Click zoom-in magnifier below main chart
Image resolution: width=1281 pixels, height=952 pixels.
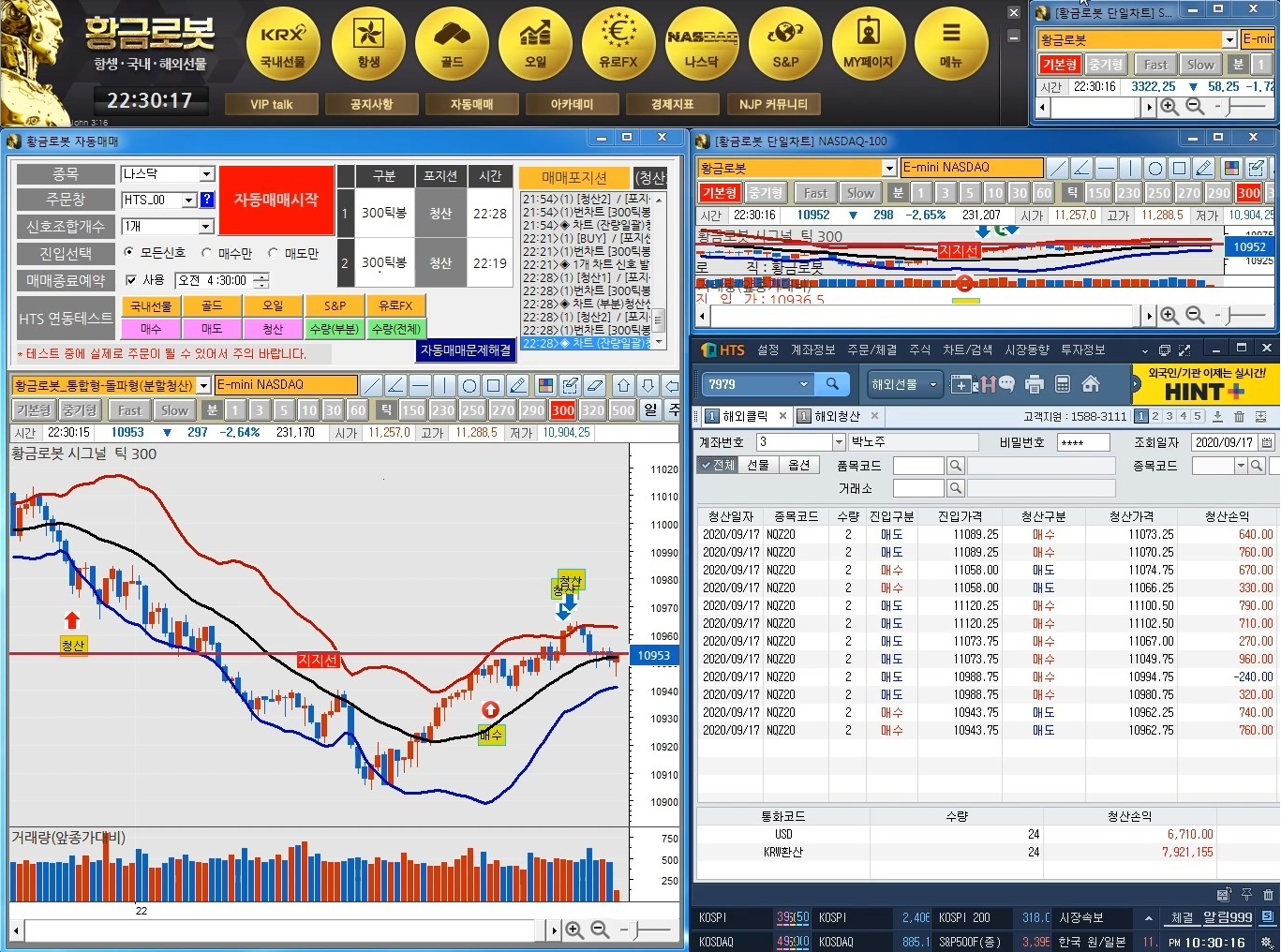click(x=574, y=930)
